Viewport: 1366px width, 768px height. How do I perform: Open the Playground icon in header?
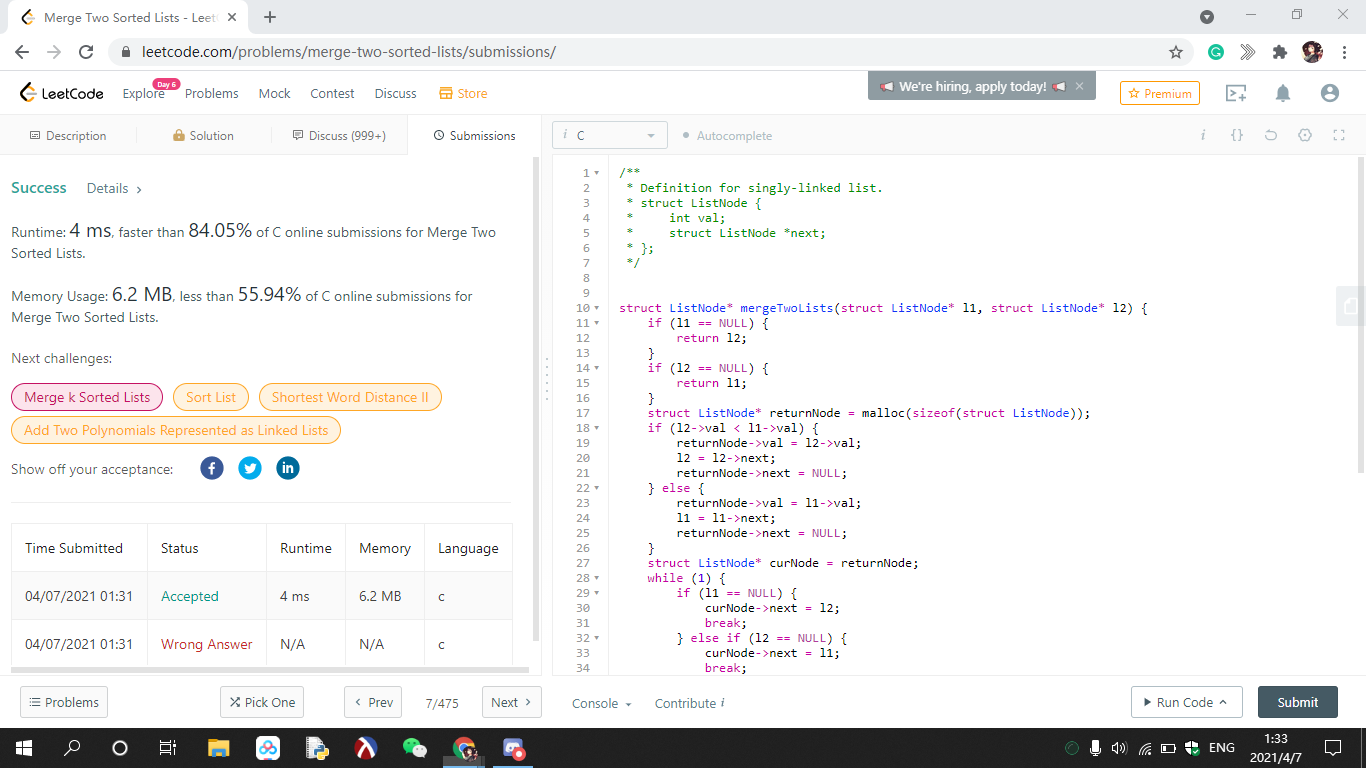1236,93
